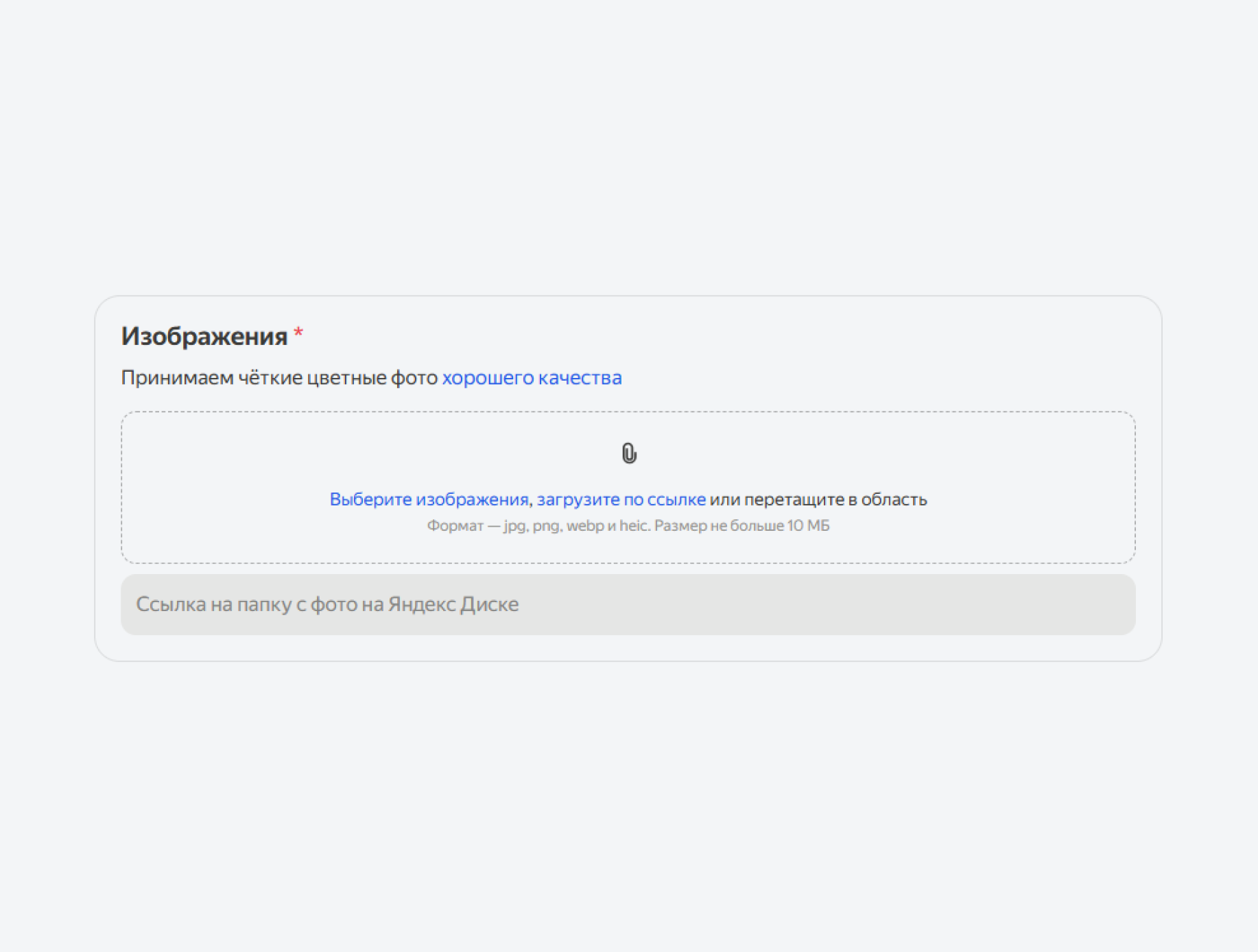This screenshot has width=1258, height=952.
Task: Click the right end of the link input
Action: pos(1097,604)
